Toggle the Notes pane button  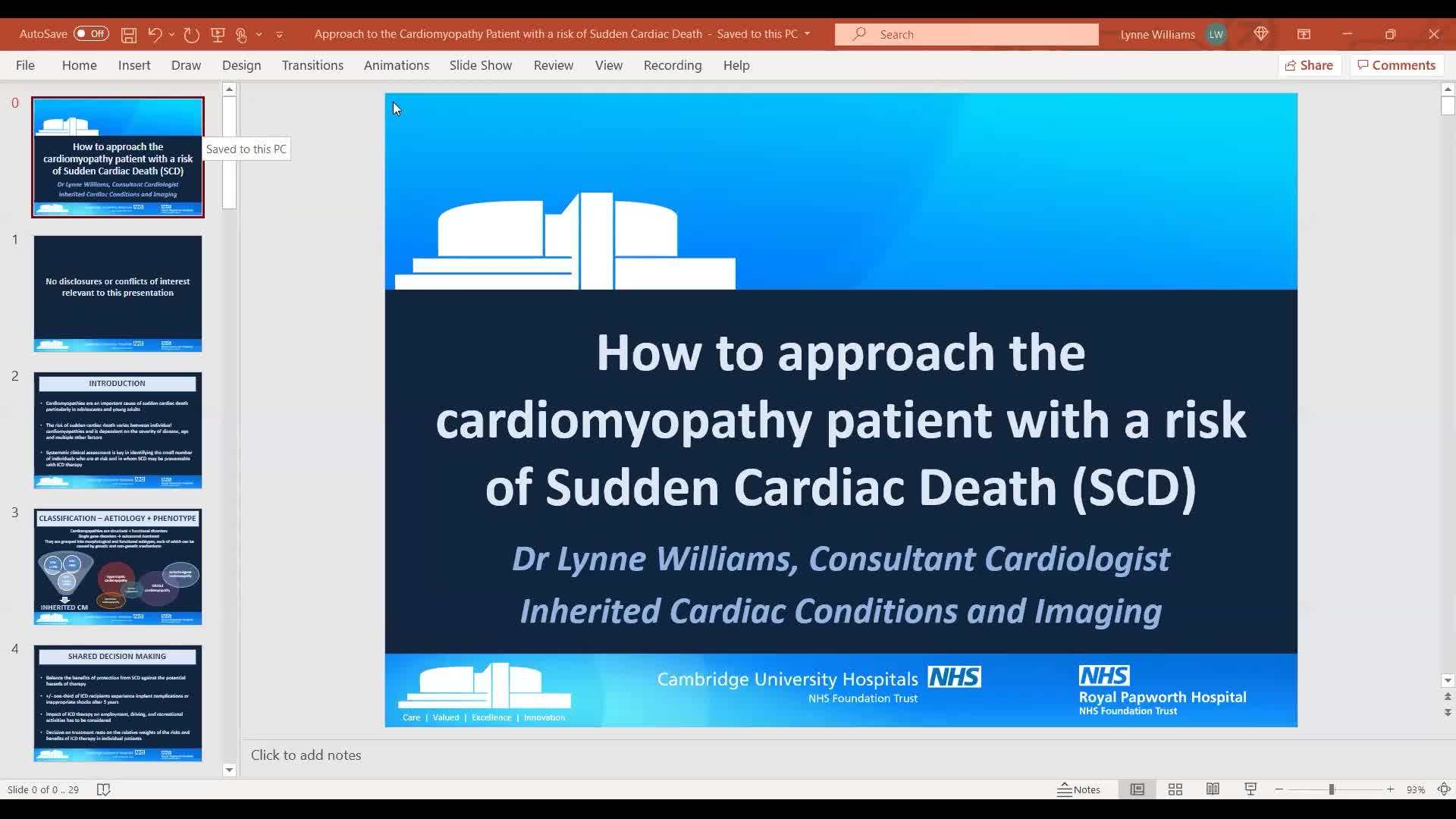click(x=1078, y=789)
